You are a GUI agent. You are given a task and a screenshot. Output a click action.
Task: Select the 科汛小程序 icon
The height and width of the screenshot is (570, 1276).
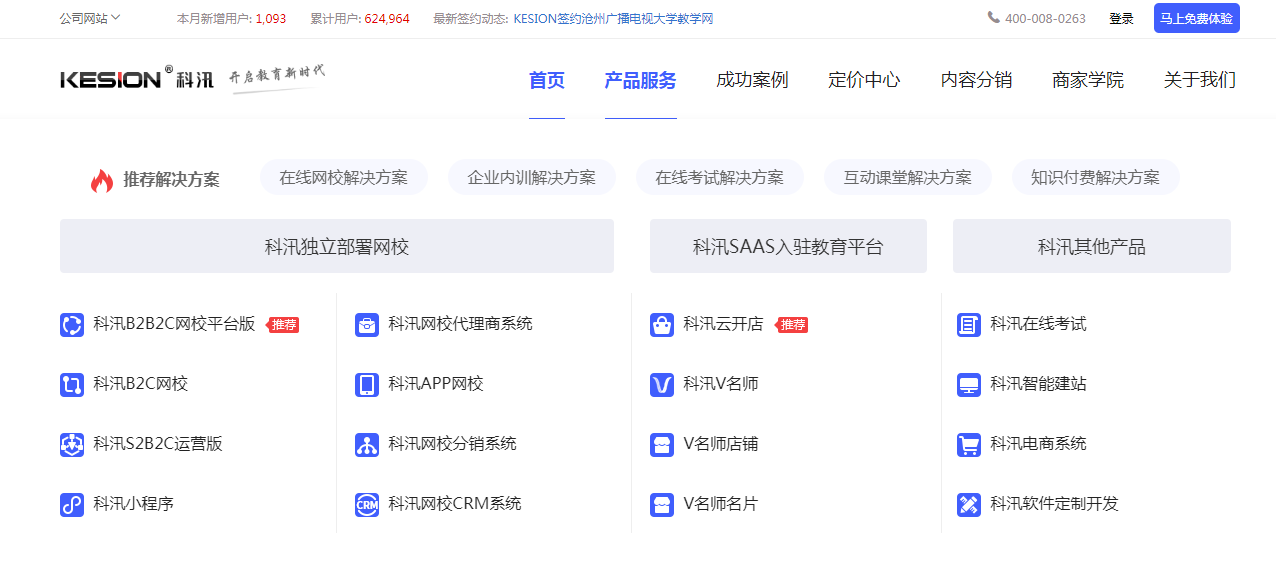pos(72,505)
